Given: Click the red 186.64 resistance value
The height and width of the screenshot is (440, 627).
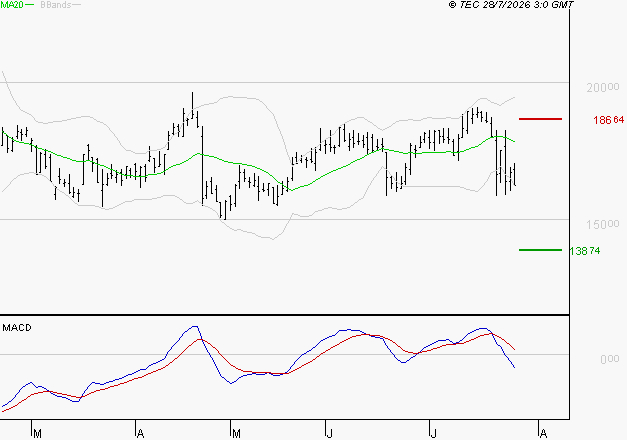Looking at the screenshot, I should pos(609,120).
